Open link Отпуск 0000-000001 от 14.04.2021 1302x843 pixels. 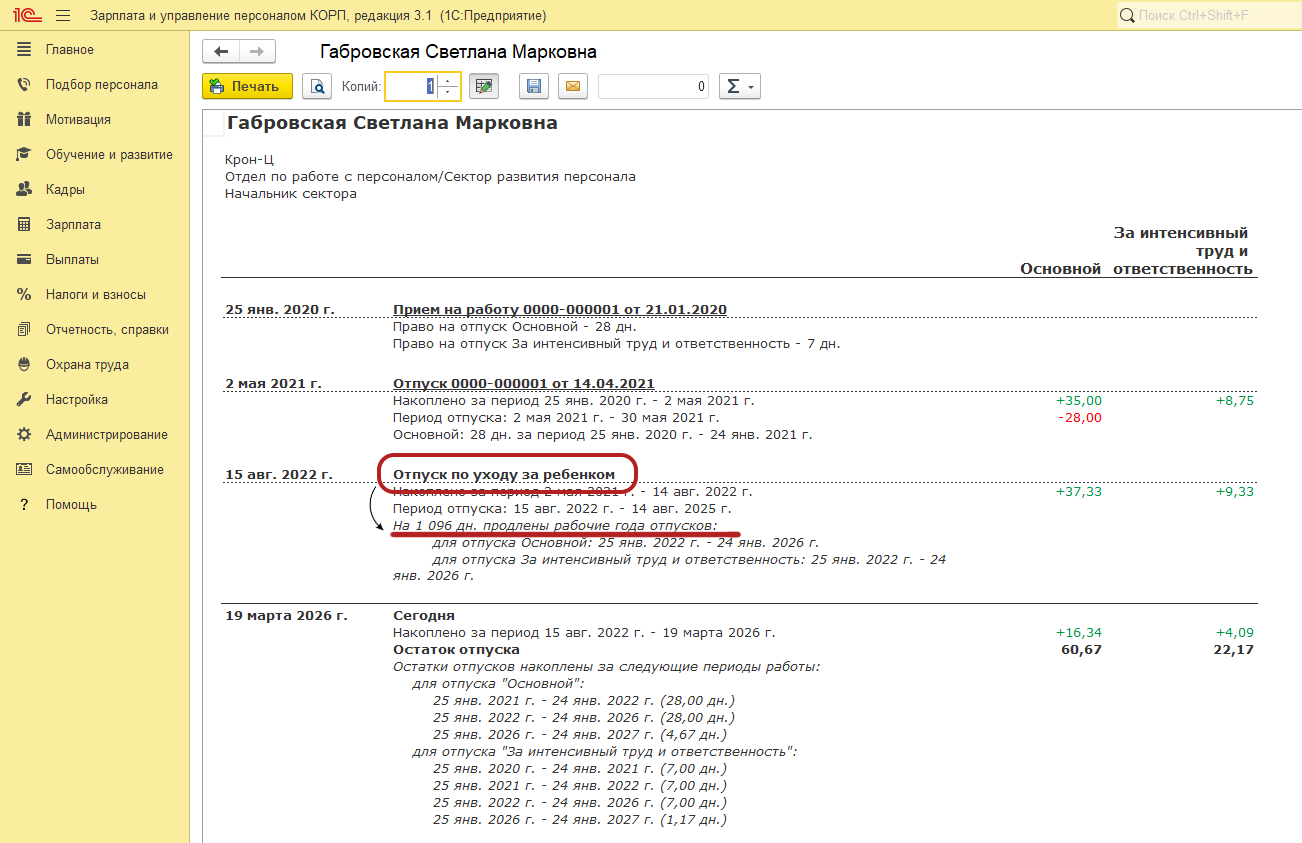coord(524,383)
